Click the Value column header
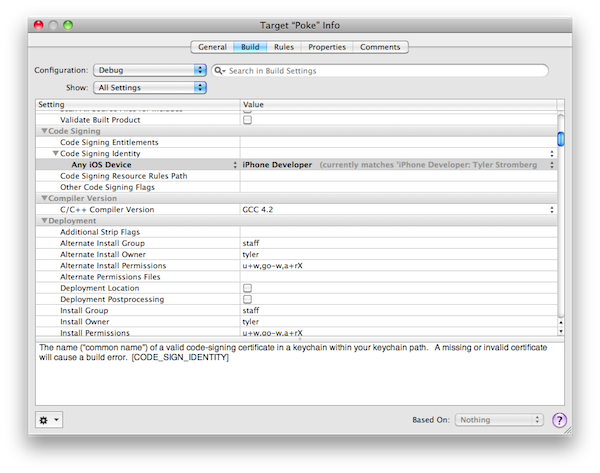Viewport: 600px width, 473px height. click(x=398, y=104)
